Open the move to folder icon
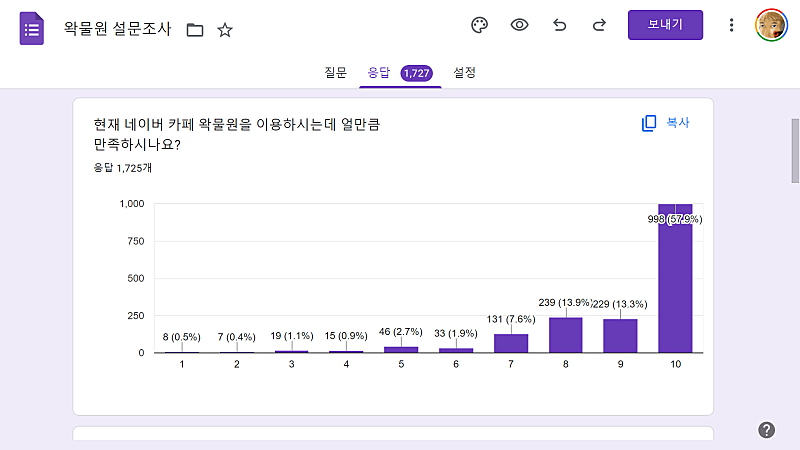 point(195,30)
